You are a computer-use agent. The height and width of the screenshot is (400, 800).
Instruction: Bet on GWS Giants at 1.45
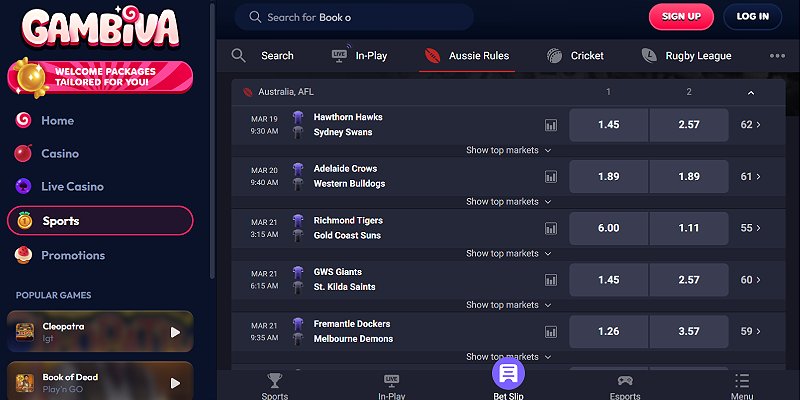pyautogui.click(x=609, y=280)
